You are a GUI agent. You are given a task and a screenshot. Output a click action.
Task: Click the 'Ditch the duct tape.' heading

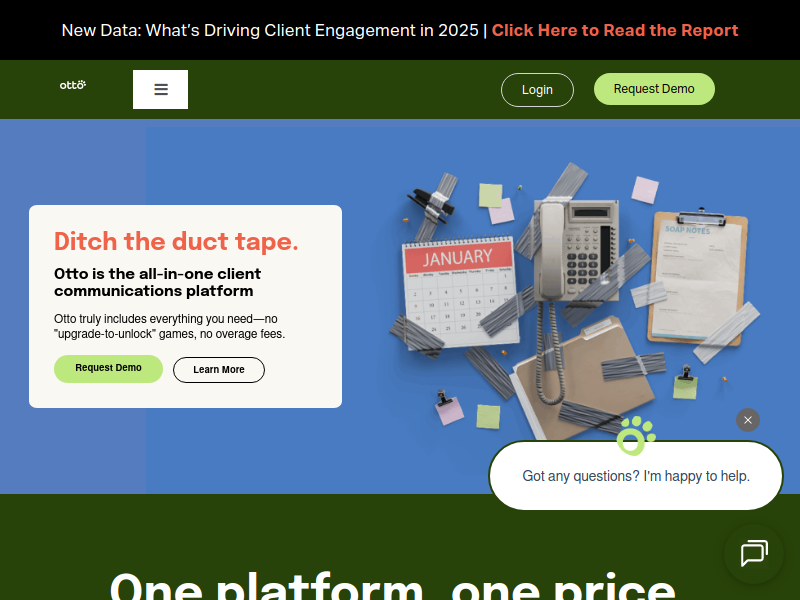(x=176, y=241)
